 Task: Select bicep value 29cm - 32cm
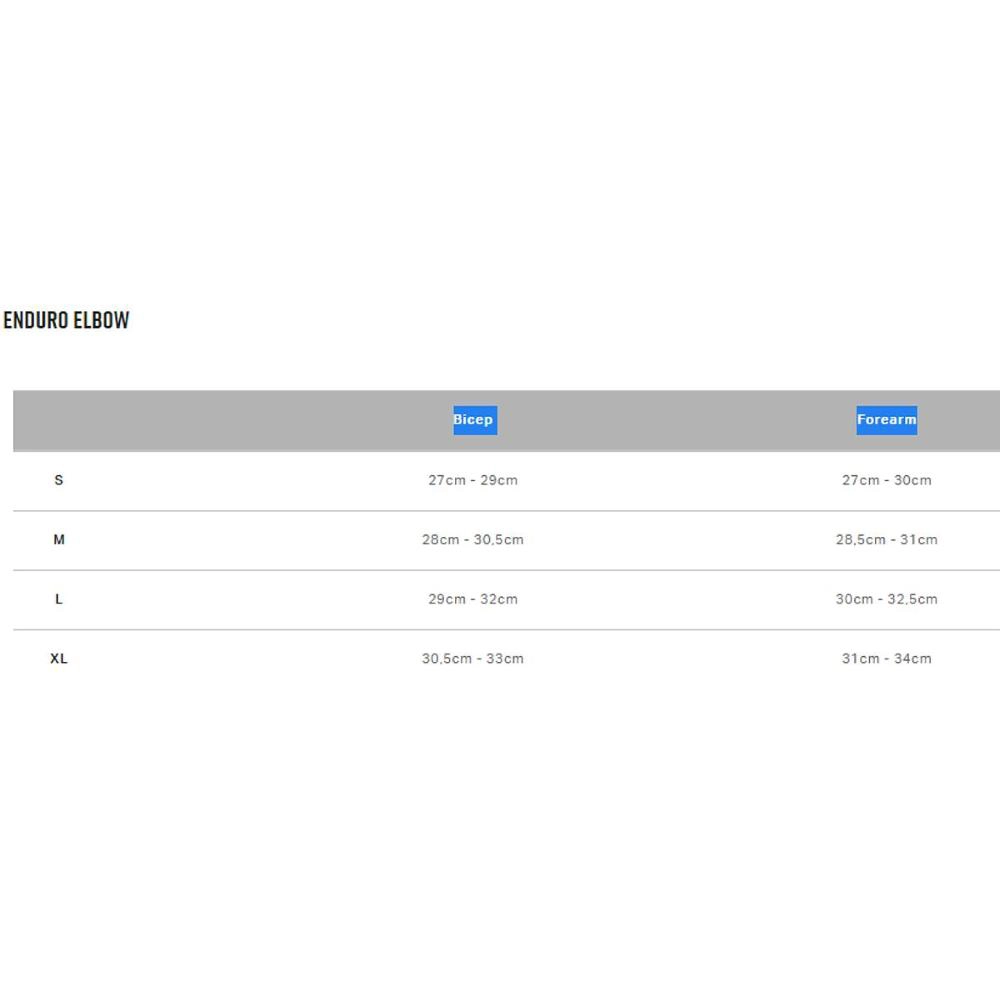(x=473, y=599)
